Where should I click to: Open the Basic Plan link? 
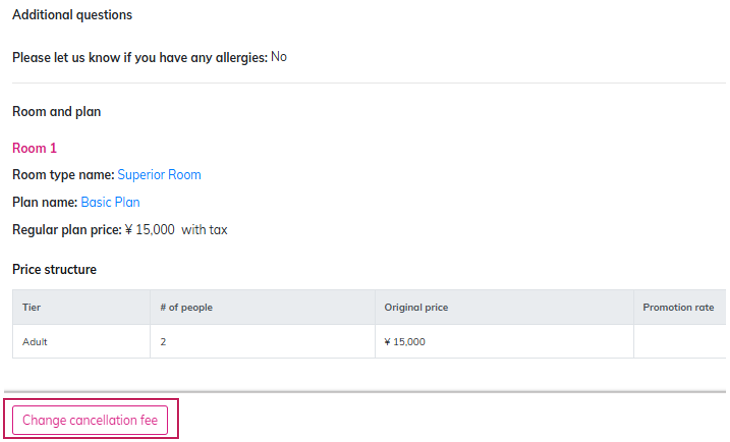tap(110, 202)
